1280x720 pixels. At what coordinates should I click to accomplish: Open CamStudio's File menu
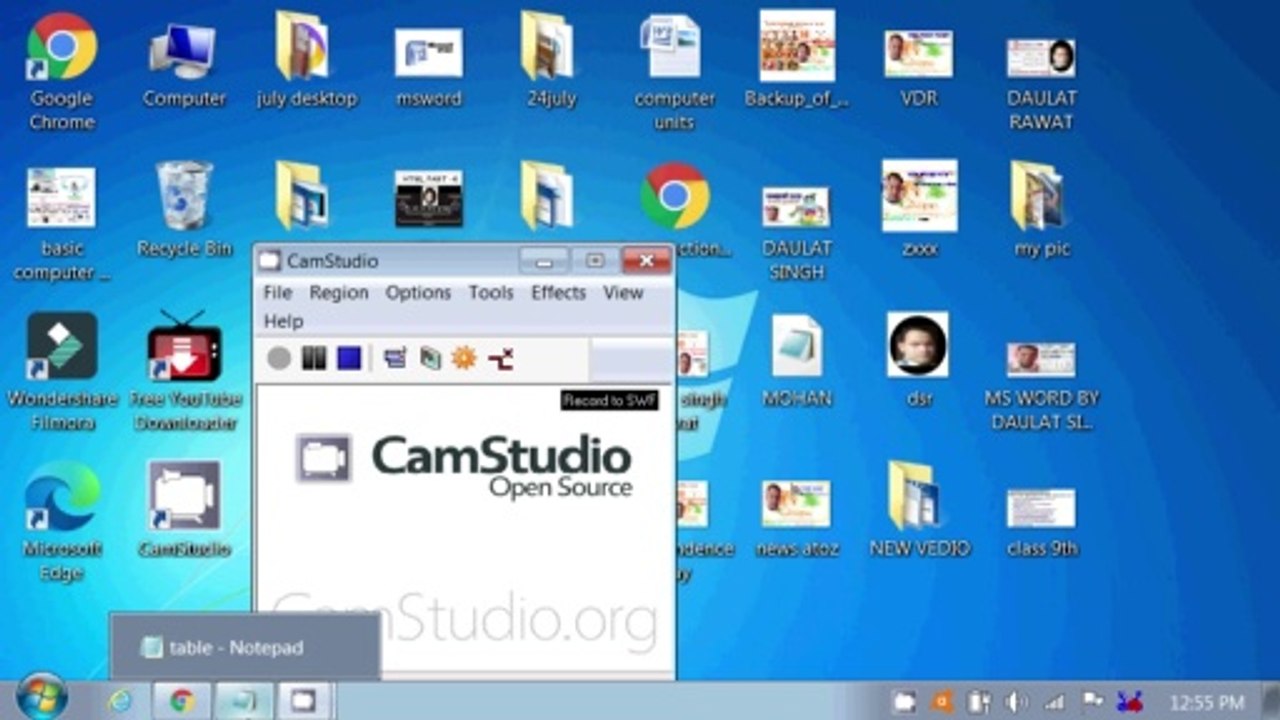pos(277,292)
